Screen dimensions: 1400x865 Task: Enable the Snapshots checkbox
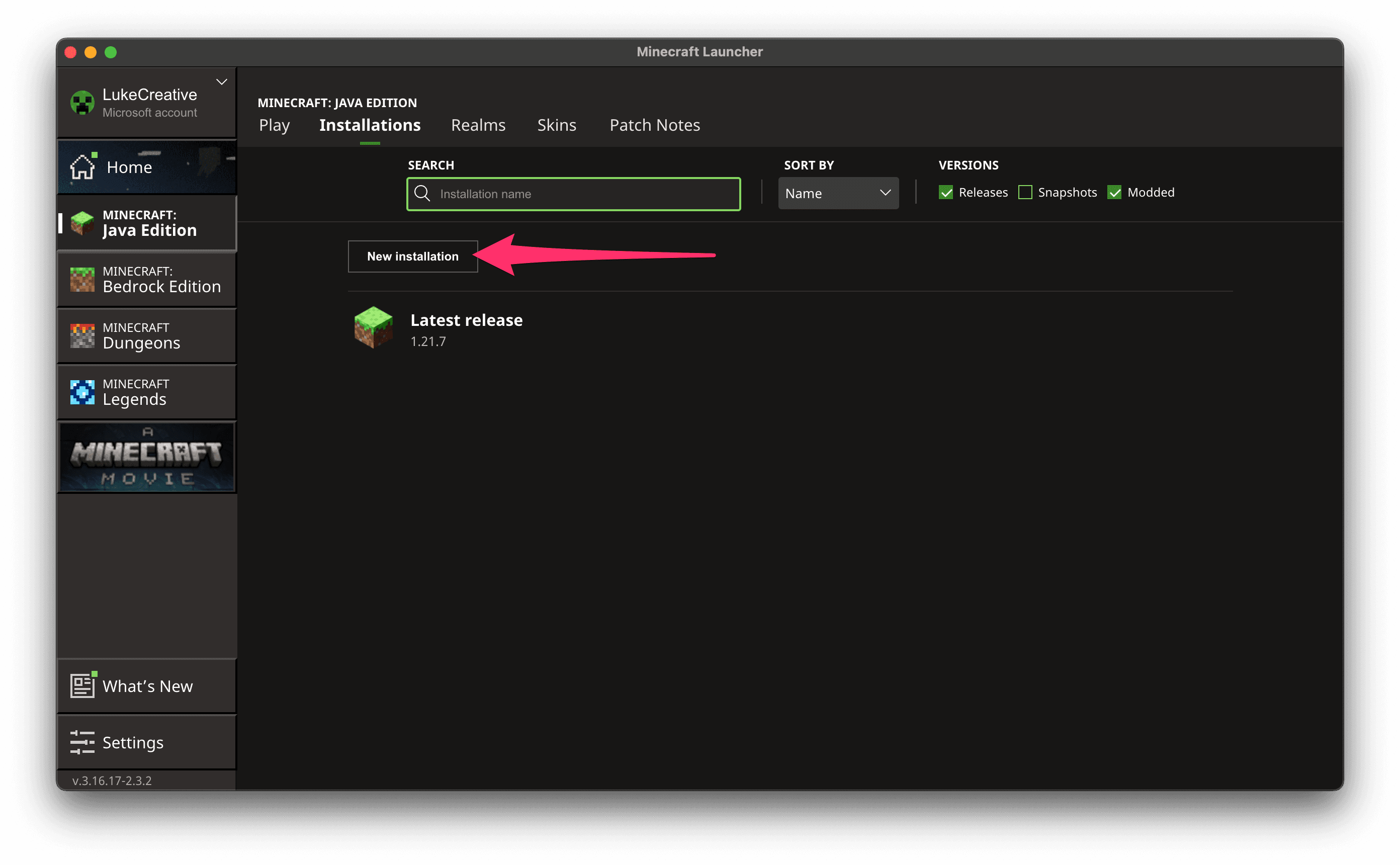click(1025, 192)
